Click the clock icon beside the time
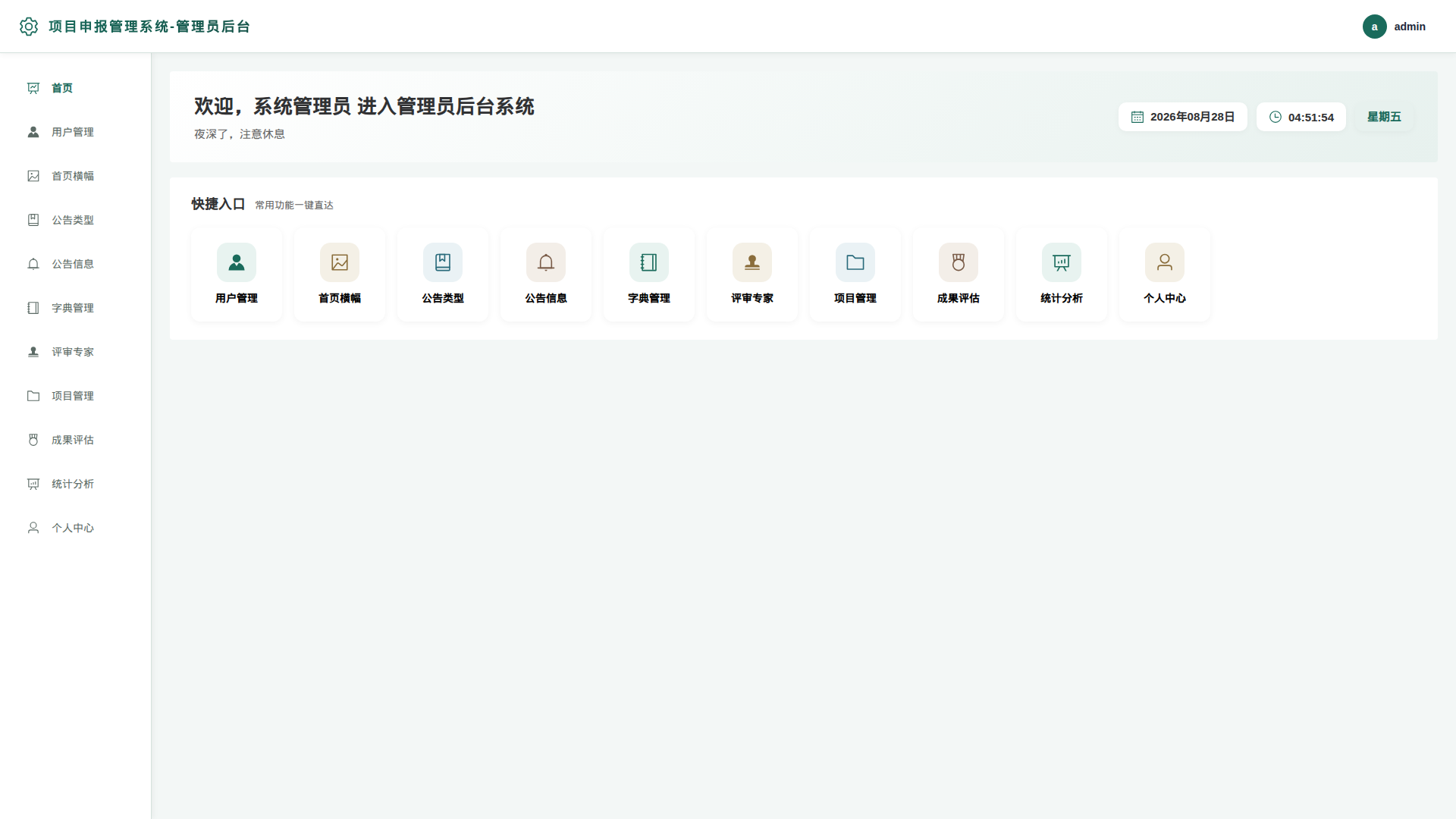This screenshot has height=819, width=1456. tap(1276, 117)
